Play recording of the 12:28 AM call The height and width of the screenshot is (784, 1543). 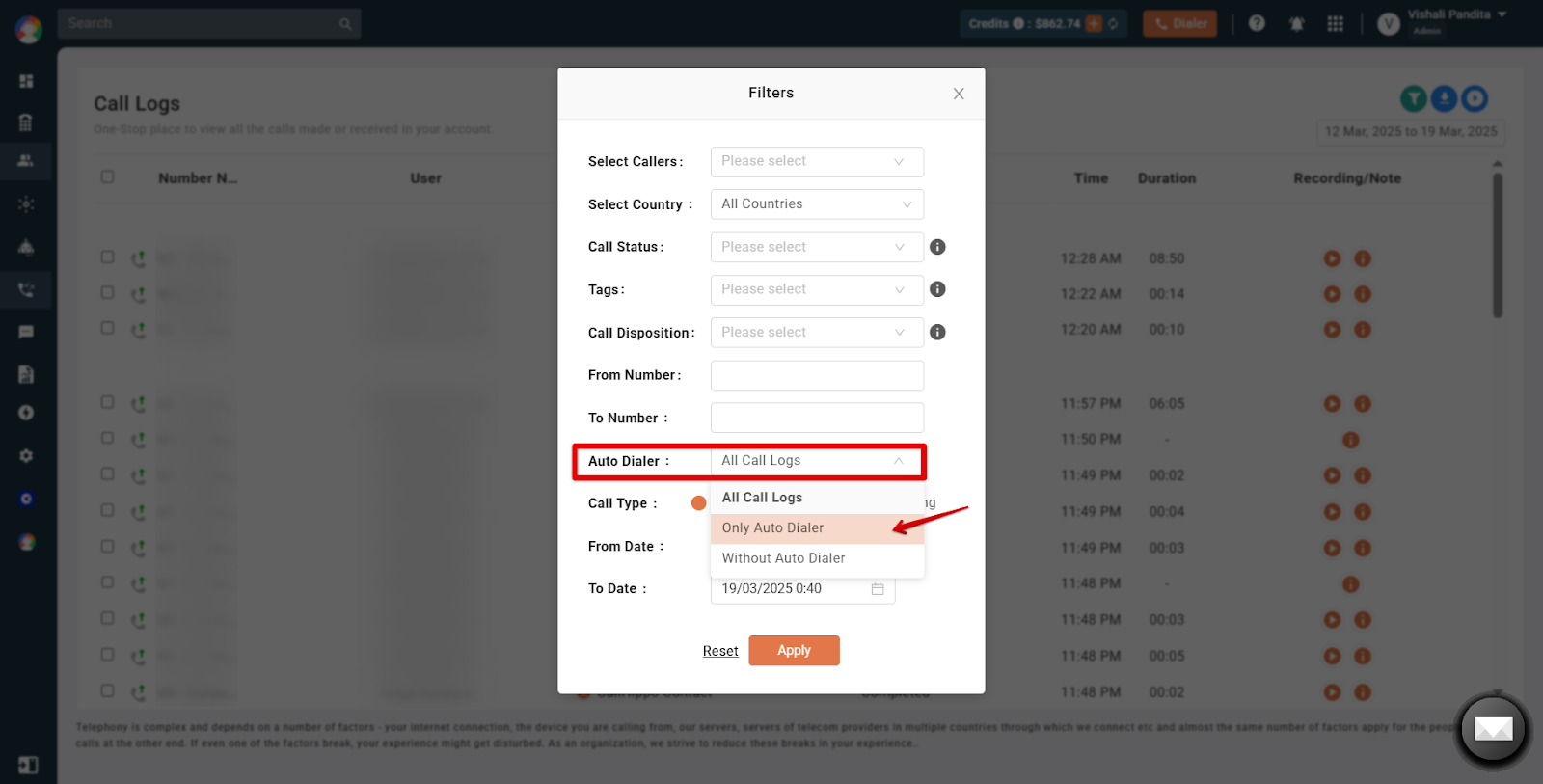click(x=1332, y=258)
